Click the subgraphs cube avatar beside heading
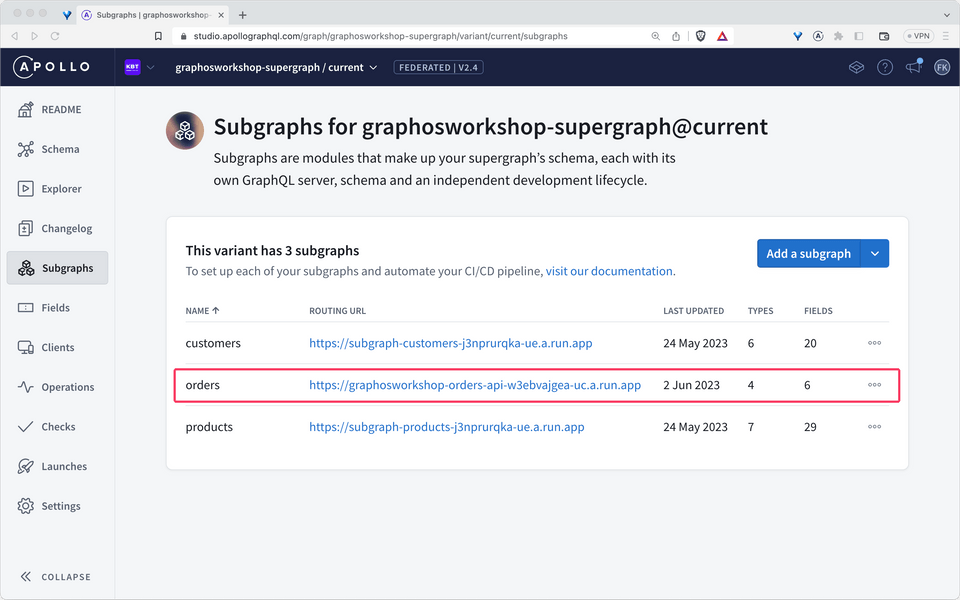This screenshot has height=600, width=960. point(185,130)
